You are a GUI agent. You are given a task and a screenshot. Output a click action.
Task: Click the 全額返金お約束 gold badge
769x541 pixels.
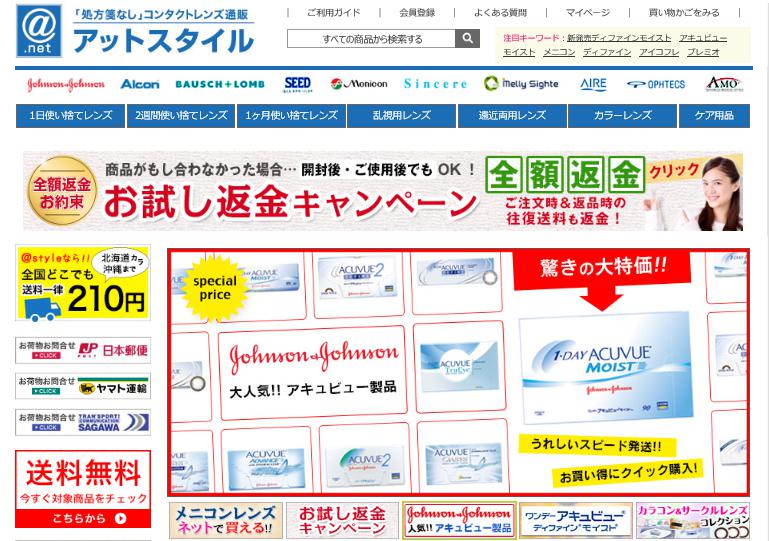pyautogui.click(x=62, y=191)
